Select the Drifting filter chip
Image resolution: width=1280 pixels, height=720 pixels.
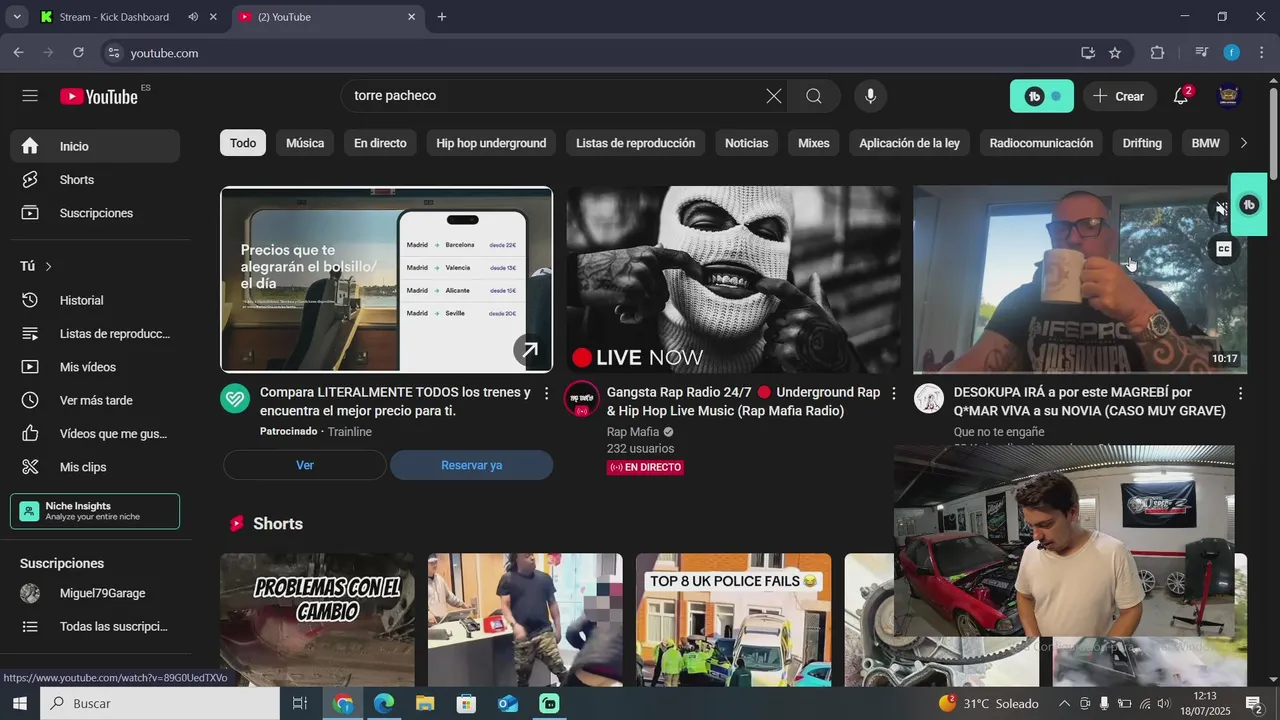(1142, 143)
